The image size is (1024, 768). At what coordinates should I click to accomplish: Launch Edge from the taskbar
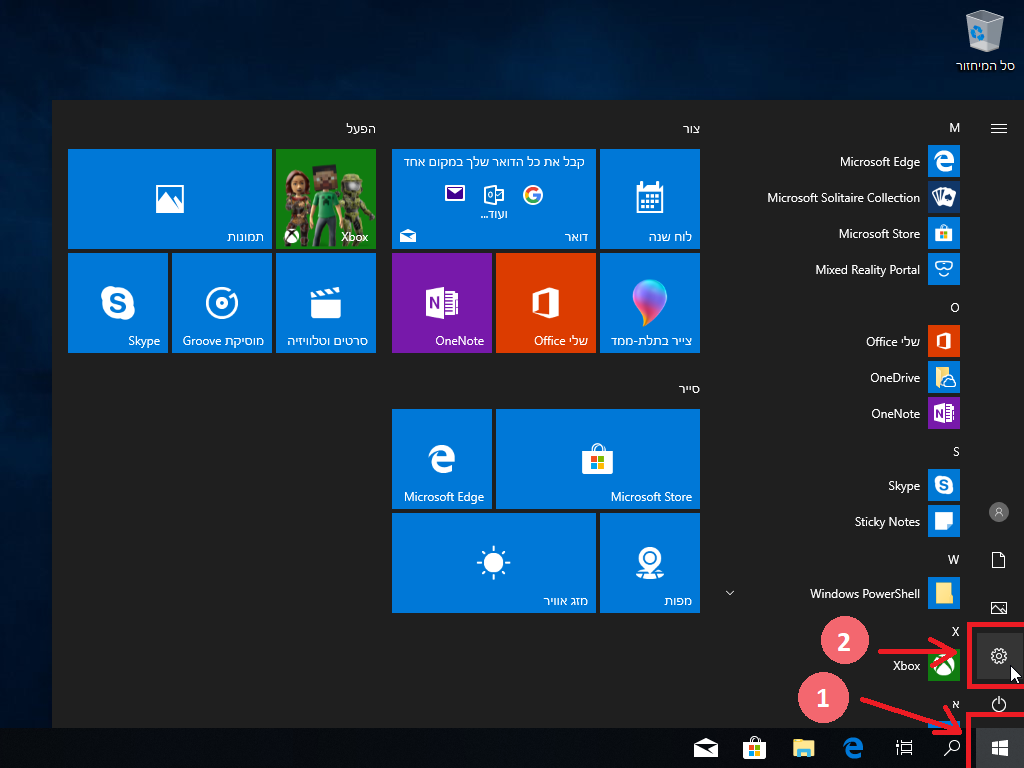click(853, 748)
